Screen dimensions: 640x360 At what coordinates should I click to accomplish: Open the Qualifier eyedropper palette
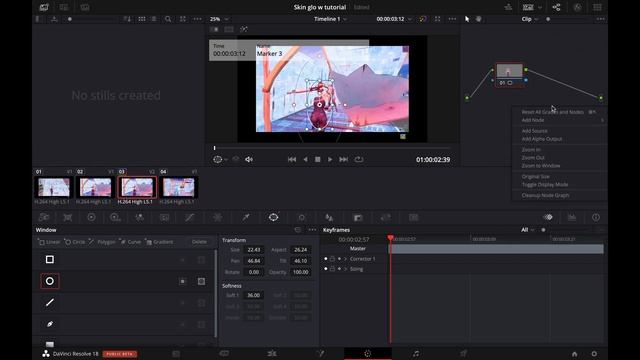pyautogui.click(x=246, y=218)
